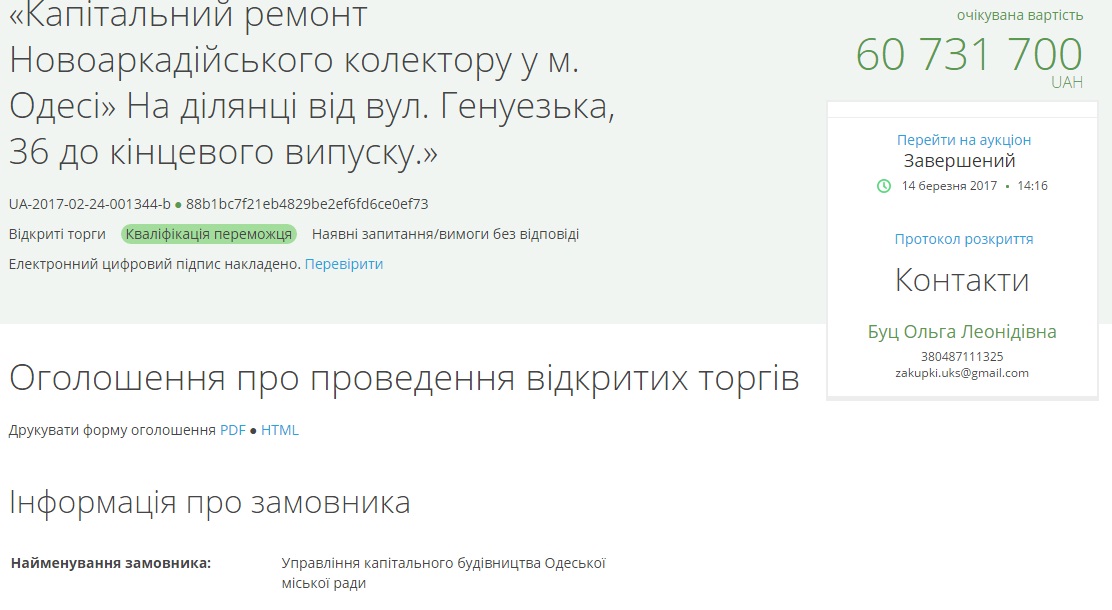Viewport: 1112px width, 610px height.
Task: Click the contact phone number 380487111325
Action: pos(961,356)
